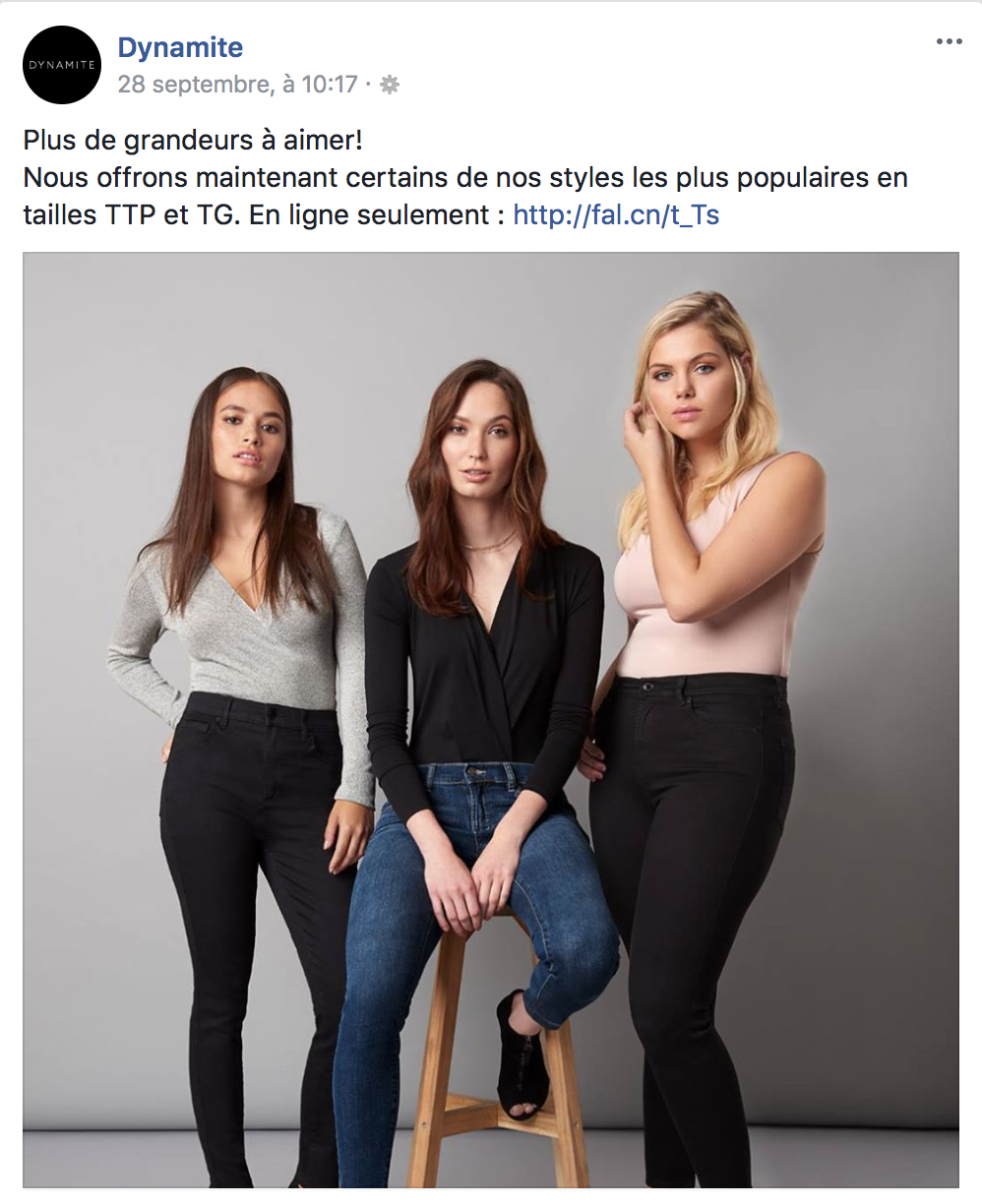Screen dimensions: 982x1204
Task: Click the "Nous offrons maintenant" sentence text
Action: coord(465,196)
